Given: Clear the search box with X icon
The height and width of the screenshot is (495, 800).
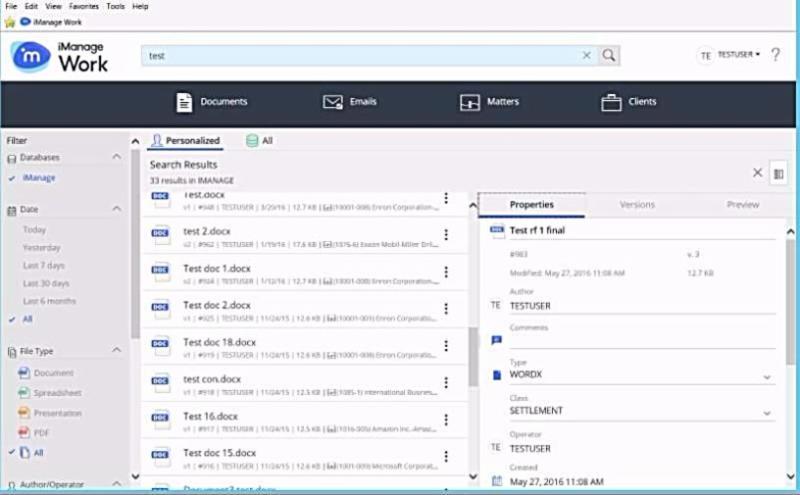Looking at the screenshot, I should point(587,56).
